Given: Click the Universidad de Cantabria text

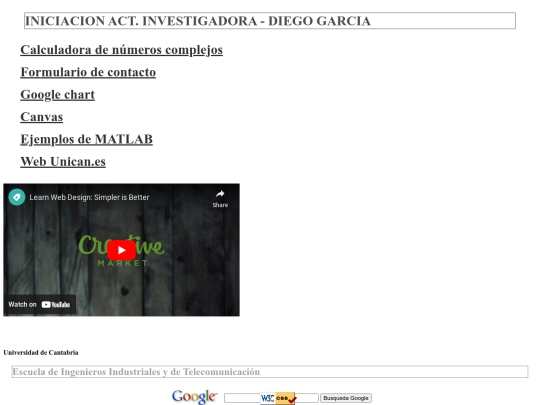Looking at the screenshot, I should tap(41, 353).
